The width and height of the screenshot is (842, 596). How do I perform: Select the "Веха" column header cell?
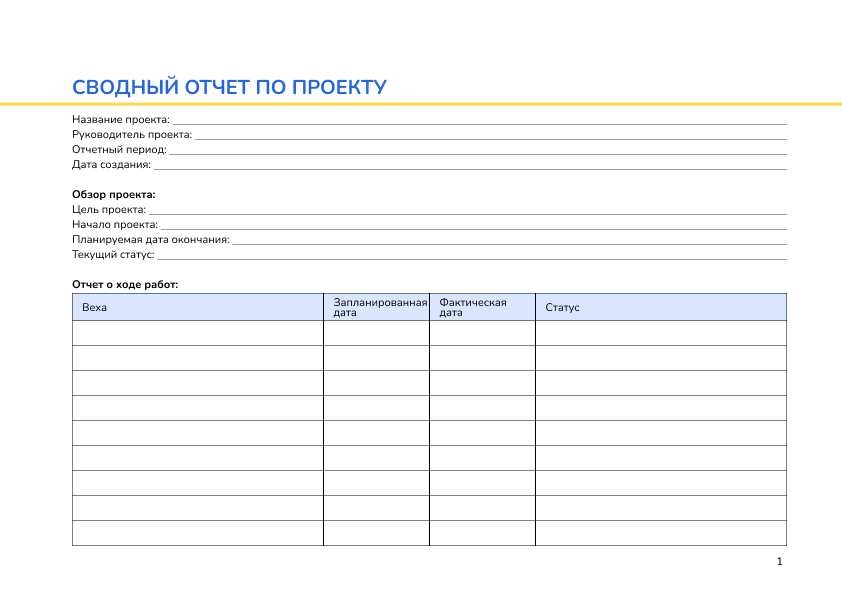pyautogui.click(x=197, y=307)
